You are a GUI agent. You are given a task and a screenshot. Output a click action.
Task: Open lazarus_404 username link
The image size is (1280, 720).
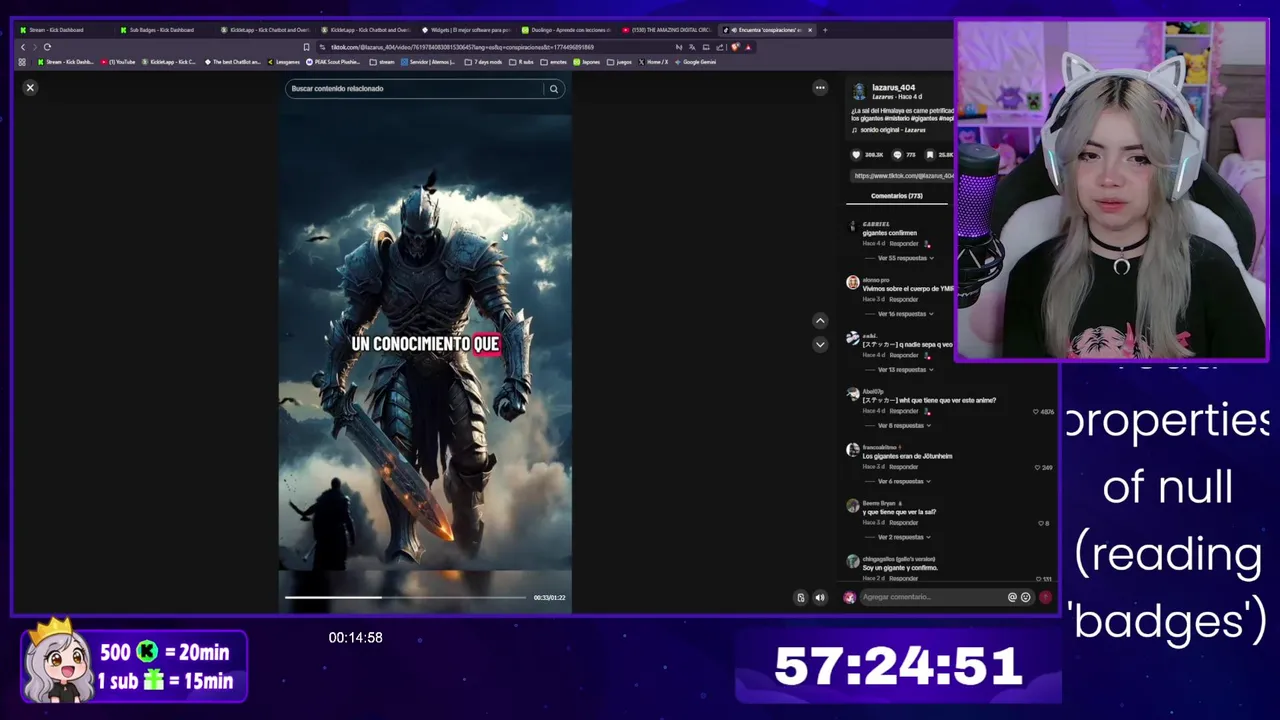[x=893, y=87]
